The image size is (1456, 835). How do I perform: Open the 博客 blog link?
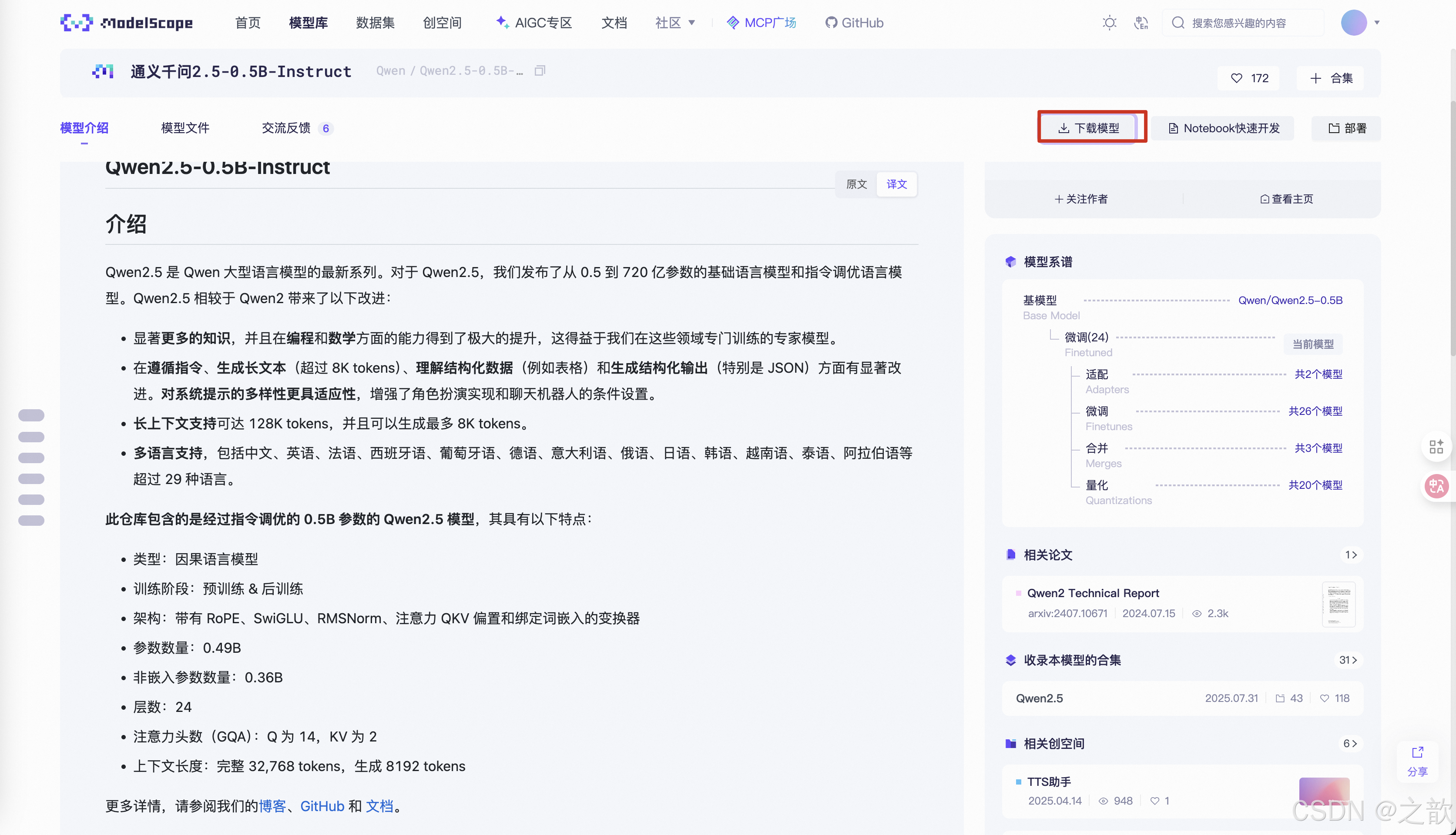click(x=272, y=806)
